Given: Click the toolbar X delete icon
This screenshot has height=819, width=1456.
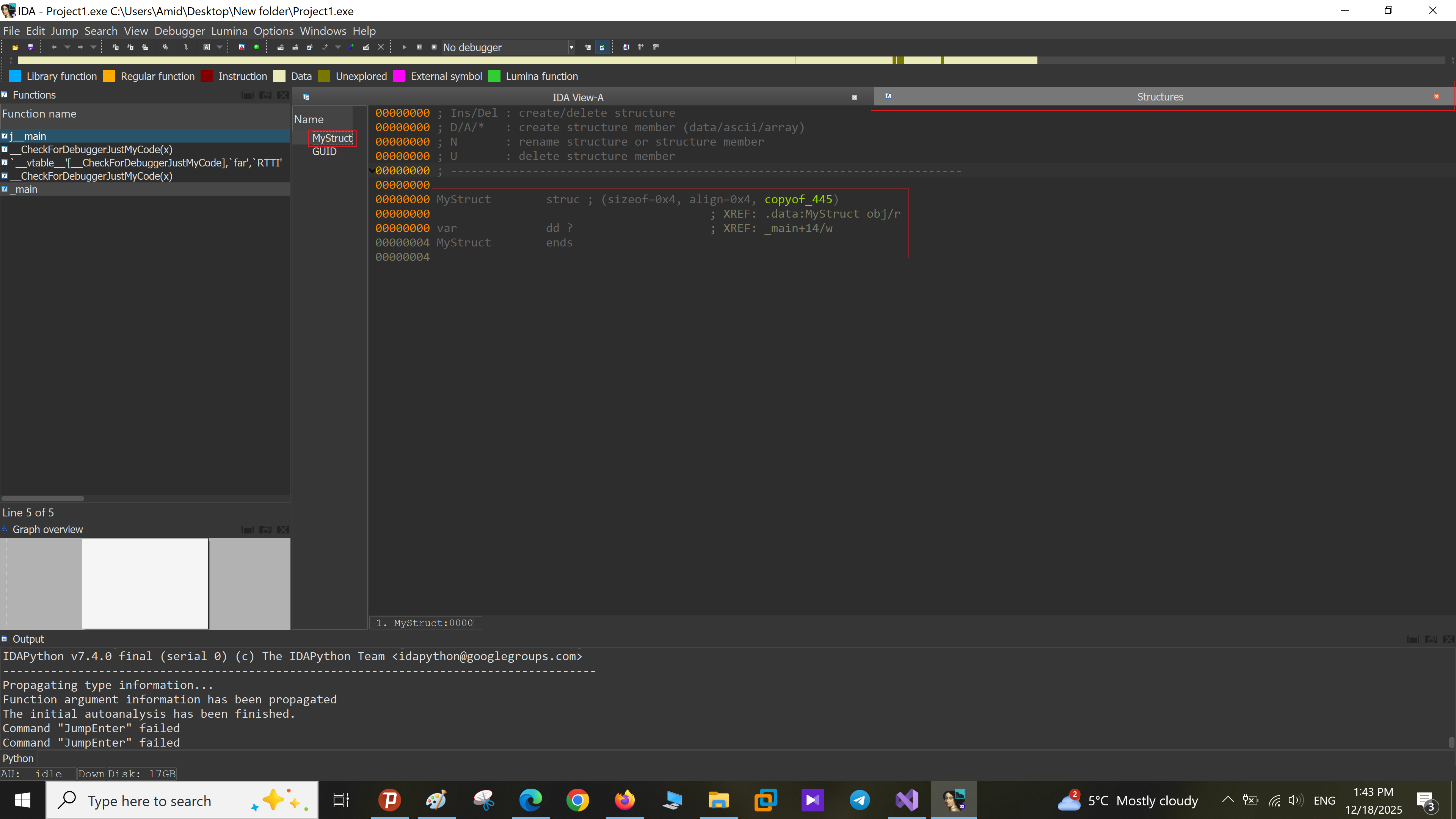Looking at the screenshot, I should pyautogui.click(x=381, y=47).
